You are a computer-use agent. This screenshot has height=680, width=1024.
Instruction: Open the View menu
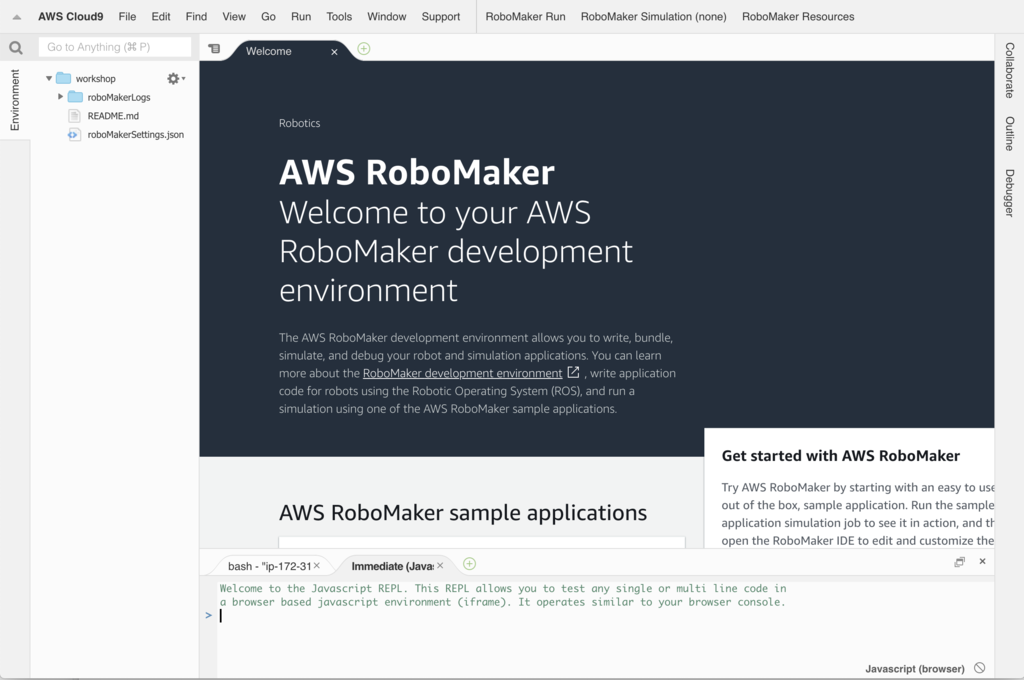[234, 17]
